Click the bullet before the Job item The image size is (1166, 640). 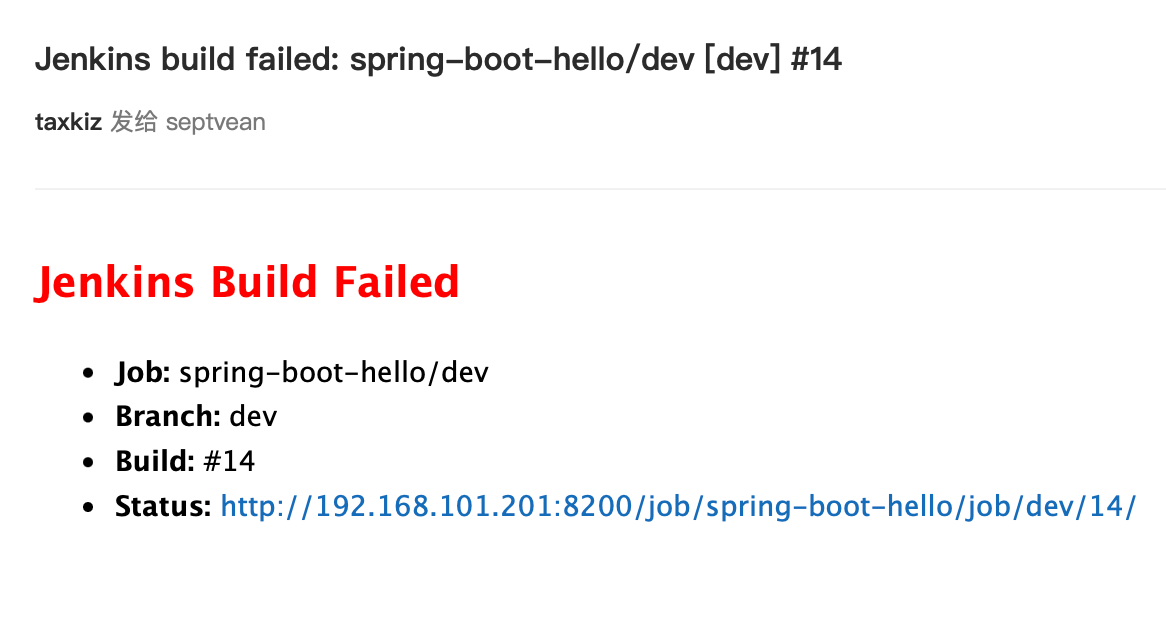click(x=92, y=374)
